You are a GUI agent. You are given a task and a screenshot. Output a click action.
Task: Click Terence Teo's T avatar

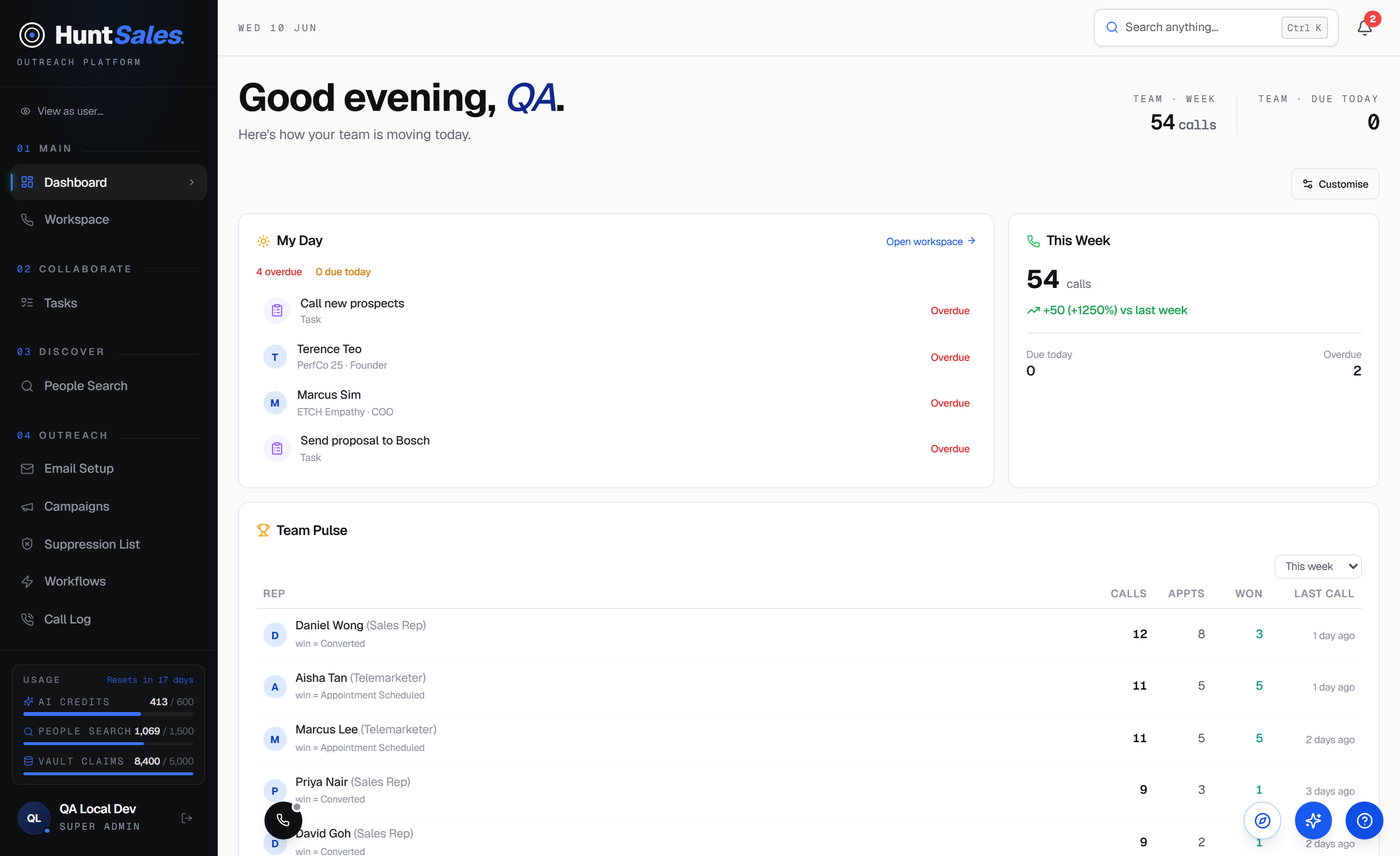(x=275, y=357)
